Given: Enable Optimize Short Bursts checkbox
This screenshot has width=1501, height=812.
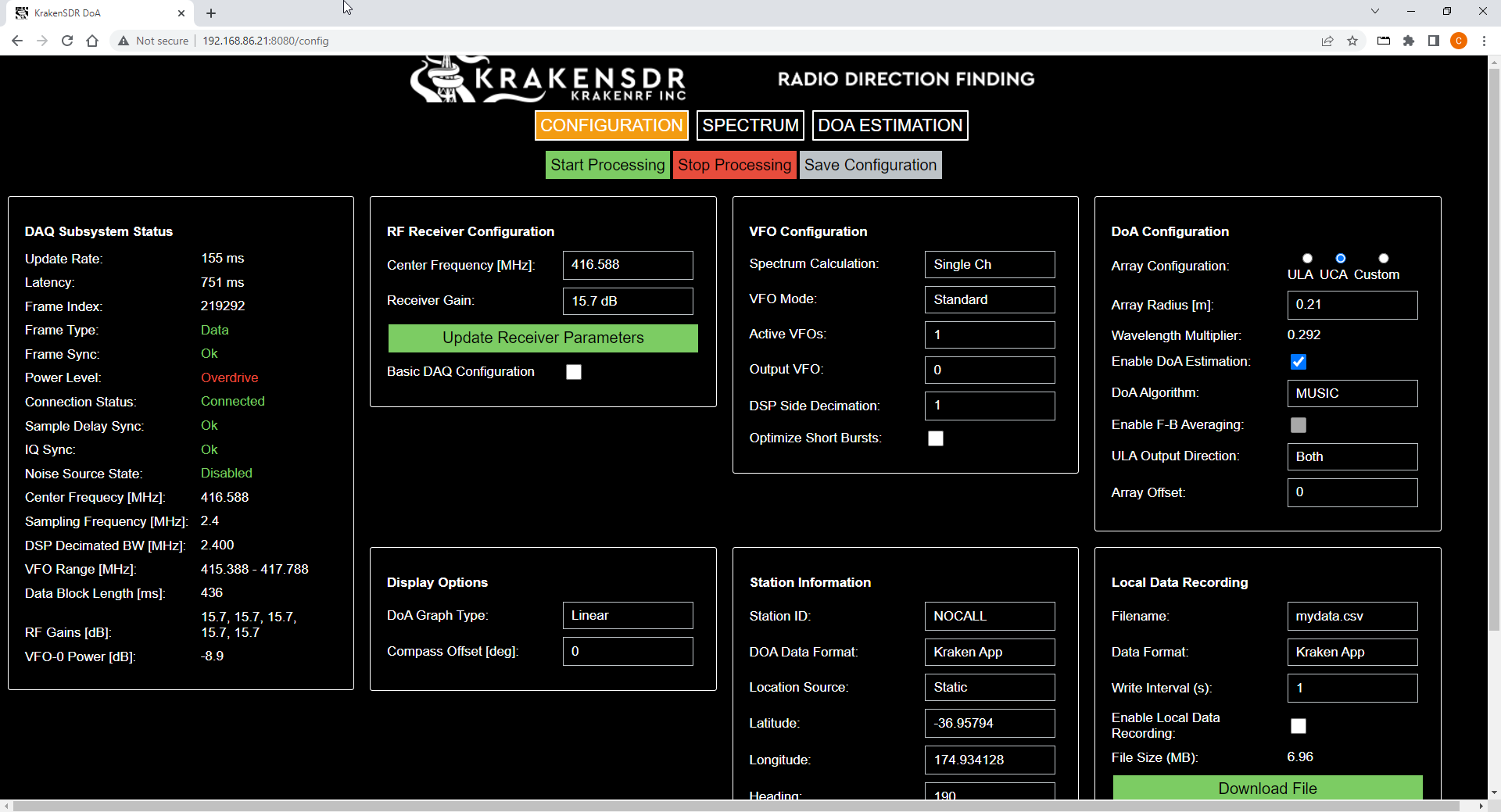Looking at the screenshot, I should coord(936,438).
